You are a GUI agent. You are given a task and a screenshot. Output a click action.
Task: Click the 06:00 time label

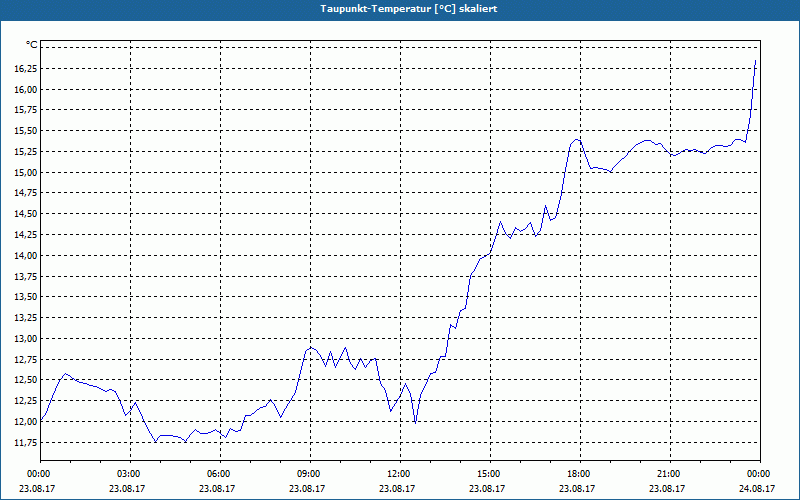[x=218, y=474]
